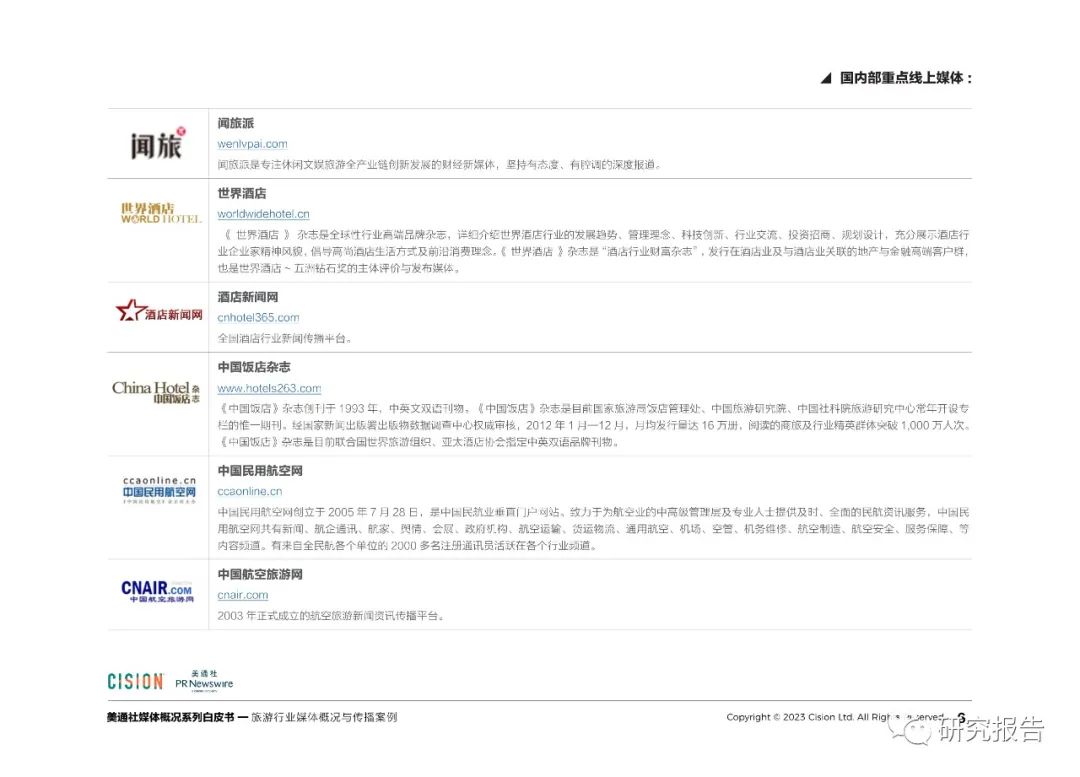Select the title 中国饭店杂志

tap(254, 367)
